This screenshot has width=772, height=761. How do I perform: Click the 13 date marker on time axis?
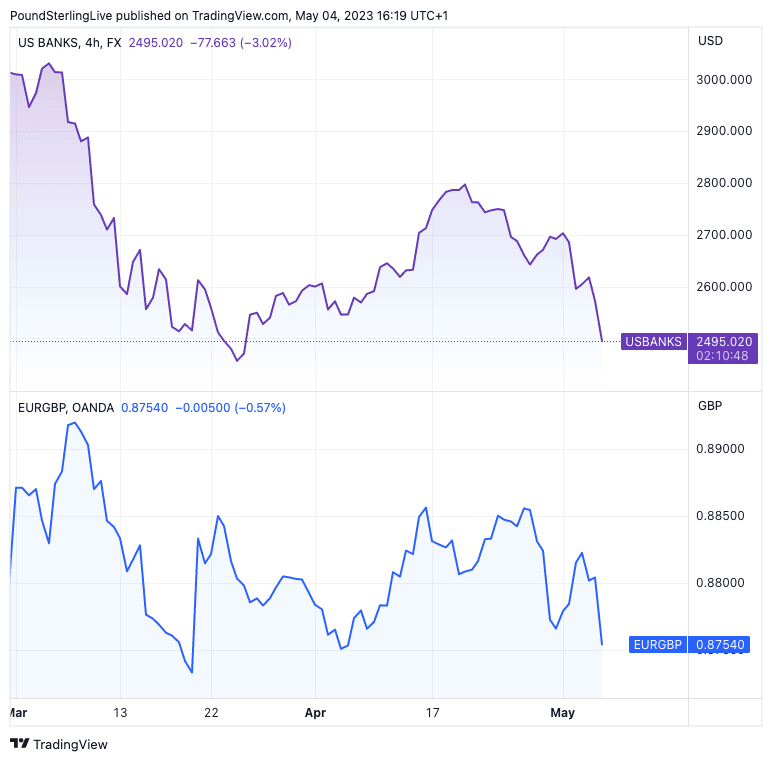pos(120,713)
